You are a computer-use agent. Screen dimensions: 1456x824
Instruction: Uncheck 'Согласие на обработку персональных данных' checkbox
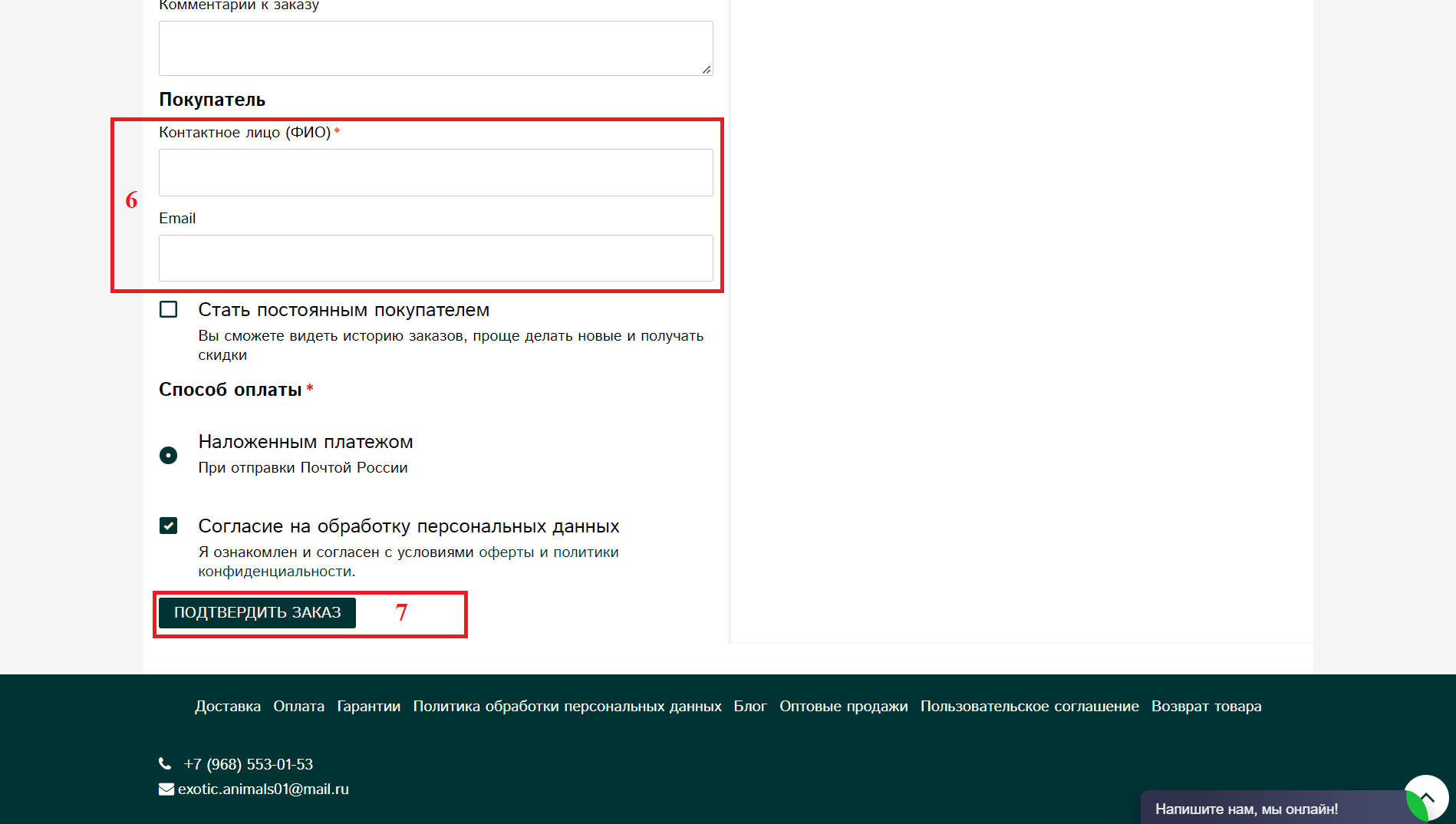click(168, 526)
